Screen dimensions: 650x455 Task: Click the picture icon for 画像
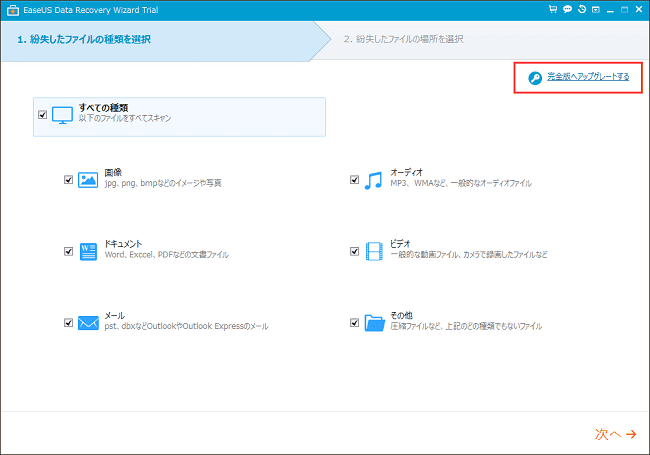click(x=88, y=180)
